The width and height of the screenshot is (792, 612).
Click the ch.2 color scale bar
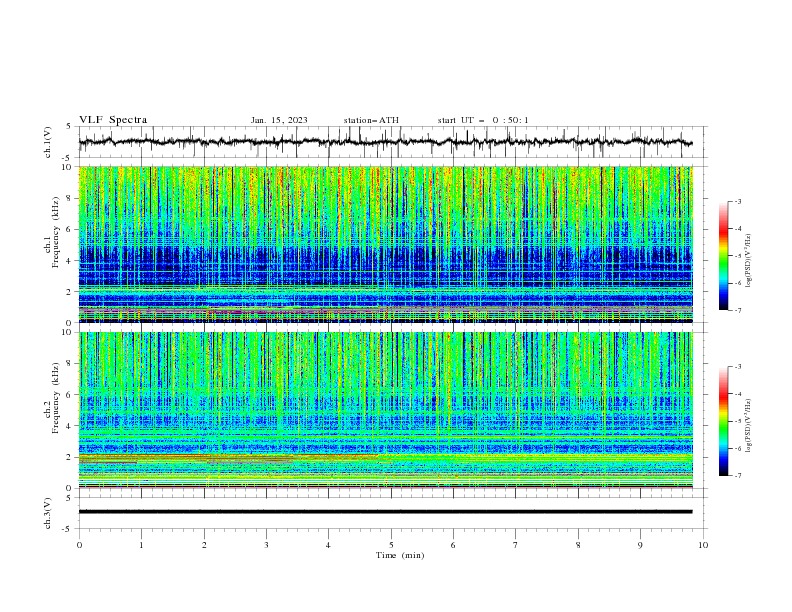click(x=723, y=421)
